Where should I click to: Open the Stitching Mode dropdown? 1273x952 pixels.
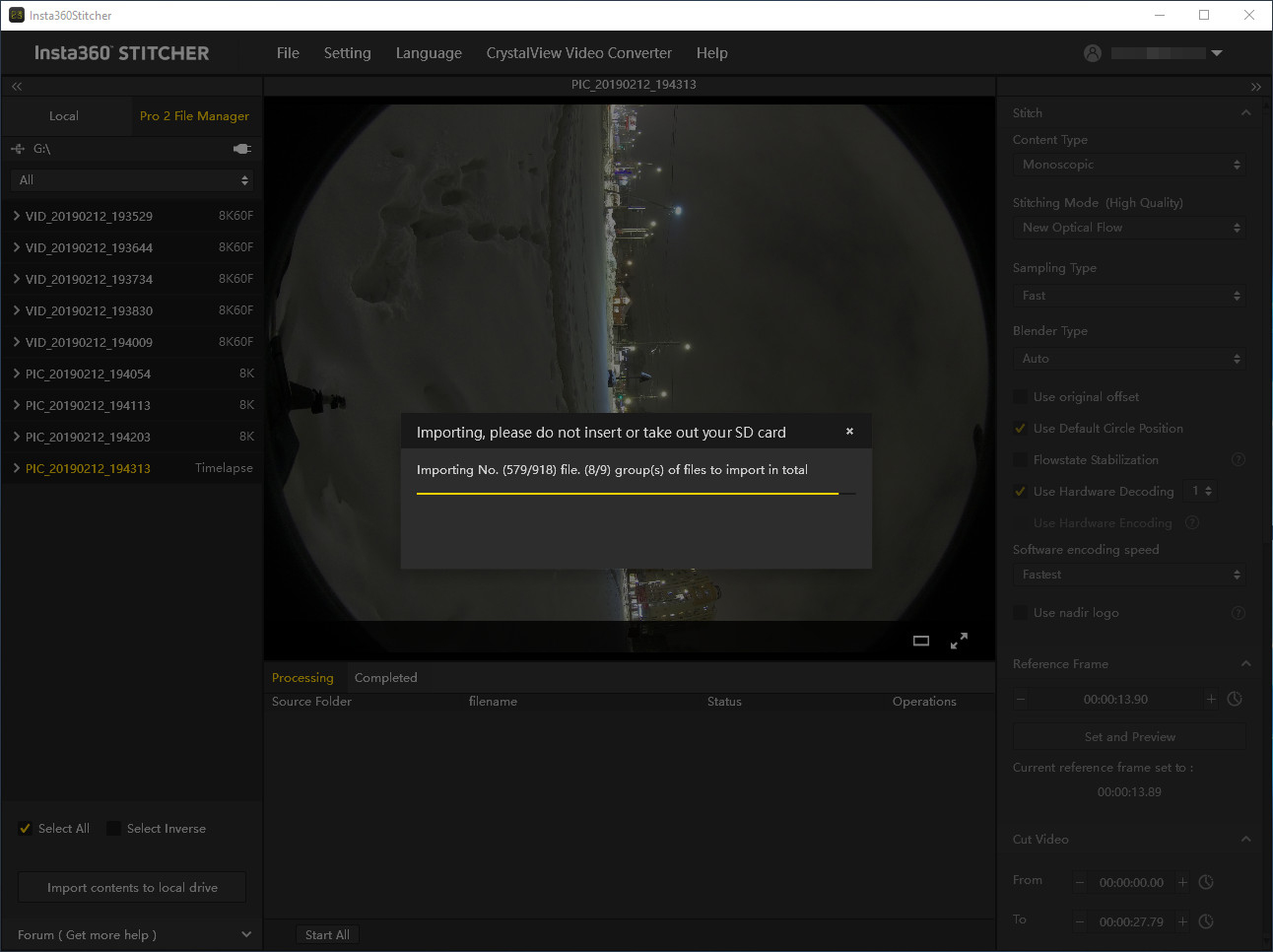coord(1129,228)
